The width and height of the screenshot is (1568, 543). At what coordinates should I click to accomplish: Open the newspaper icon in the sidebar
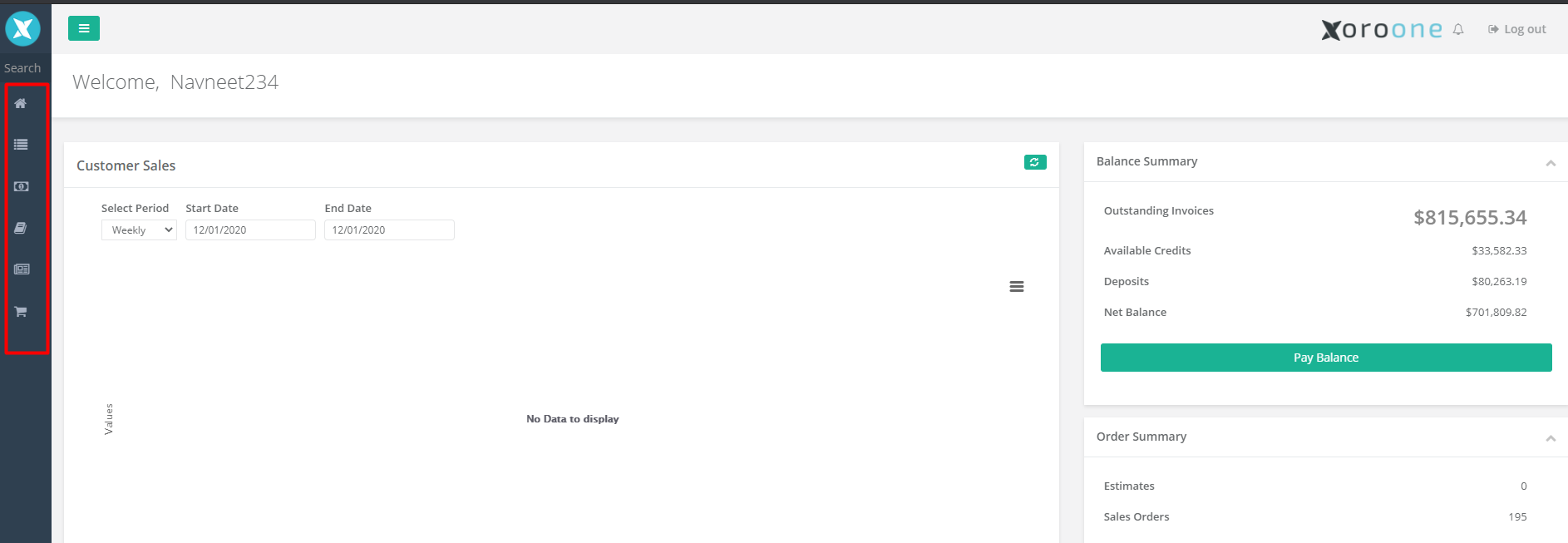[22, 269]
